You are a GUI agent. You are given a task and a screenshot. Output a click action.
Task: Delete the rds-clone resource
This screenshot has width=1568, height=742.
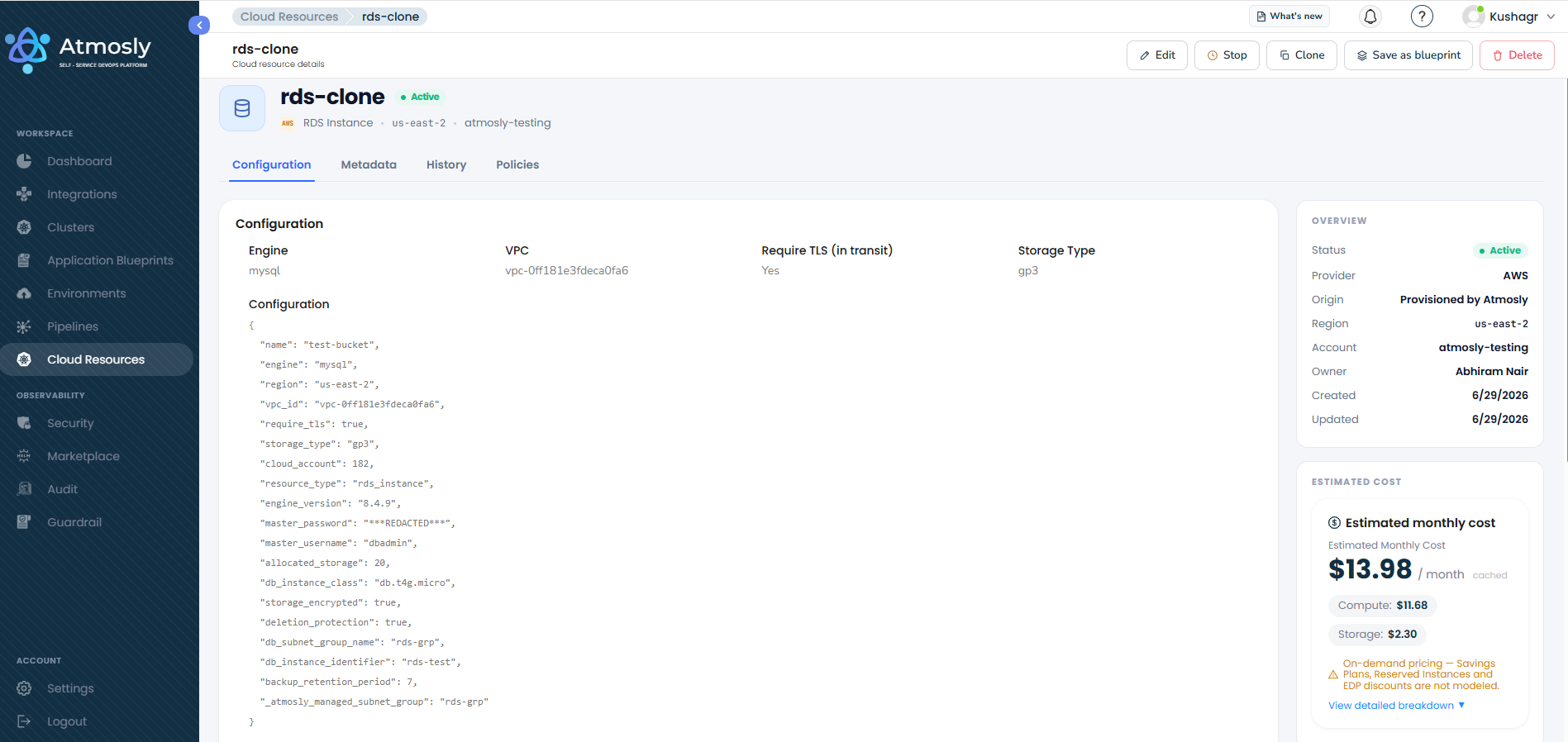pos(1517,55)
